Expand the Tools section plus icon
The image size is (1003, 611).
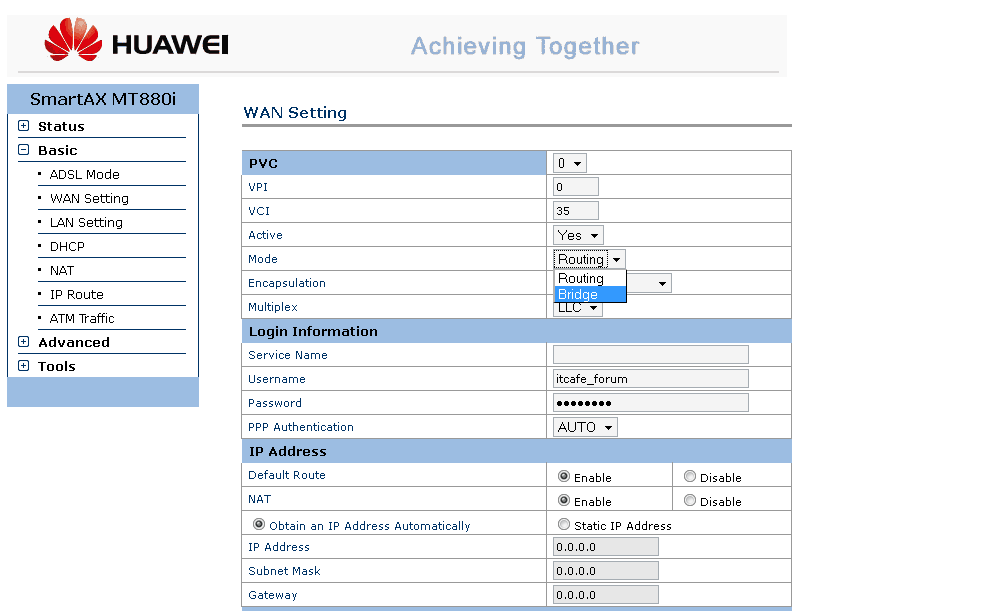pos(24,366)
